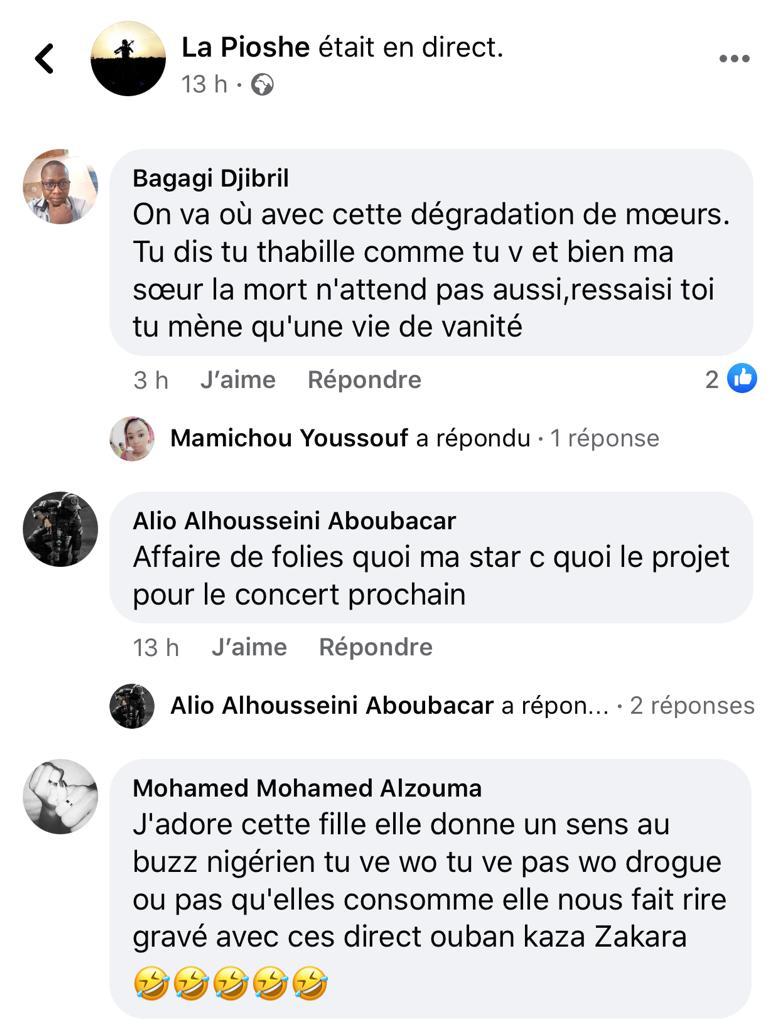This screenshot has width=780, height=1024.
Task: Tap Alio Alhousseini Aboubacar's small reply avatar
Action: (x=132, y=705)
